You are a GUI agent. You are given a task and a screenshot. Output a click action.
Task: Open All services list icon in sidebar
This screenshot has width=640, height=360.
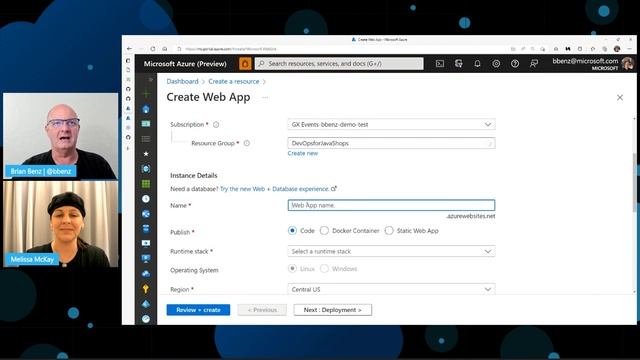click(146, 139)
